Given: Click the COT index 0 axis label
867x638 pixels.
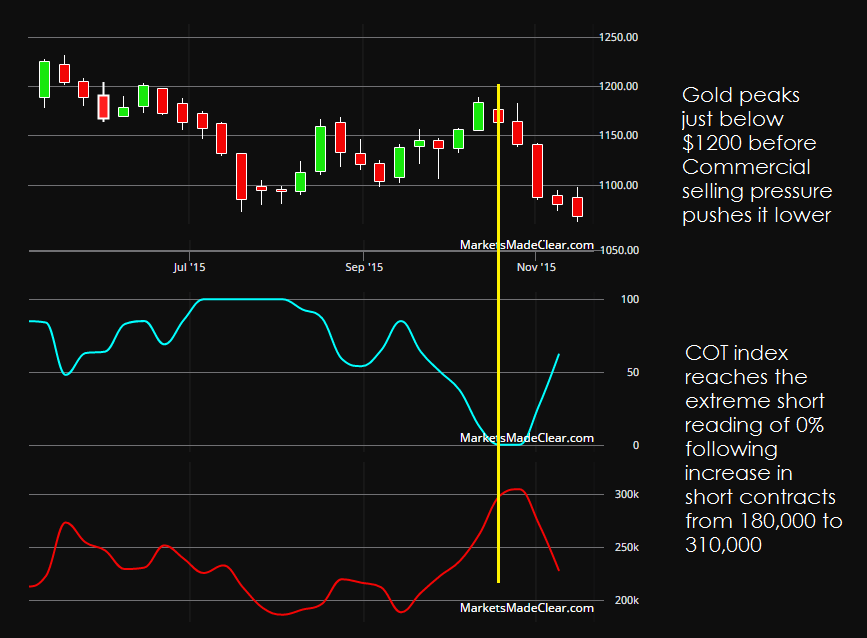Looking at the screenshot, I should point(635,445).
